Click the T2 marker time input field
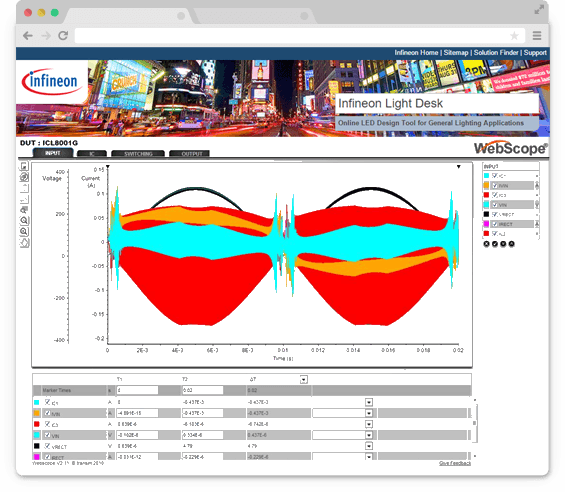Screen dimensions: 565x492 point(203,390)
